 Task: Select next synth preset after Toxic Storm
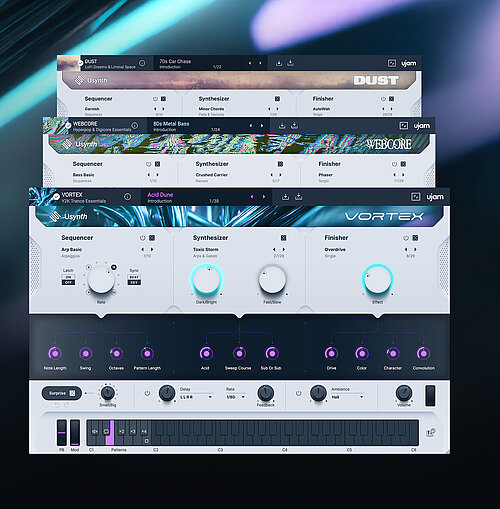pyautogui.click(x=284, y=249)
